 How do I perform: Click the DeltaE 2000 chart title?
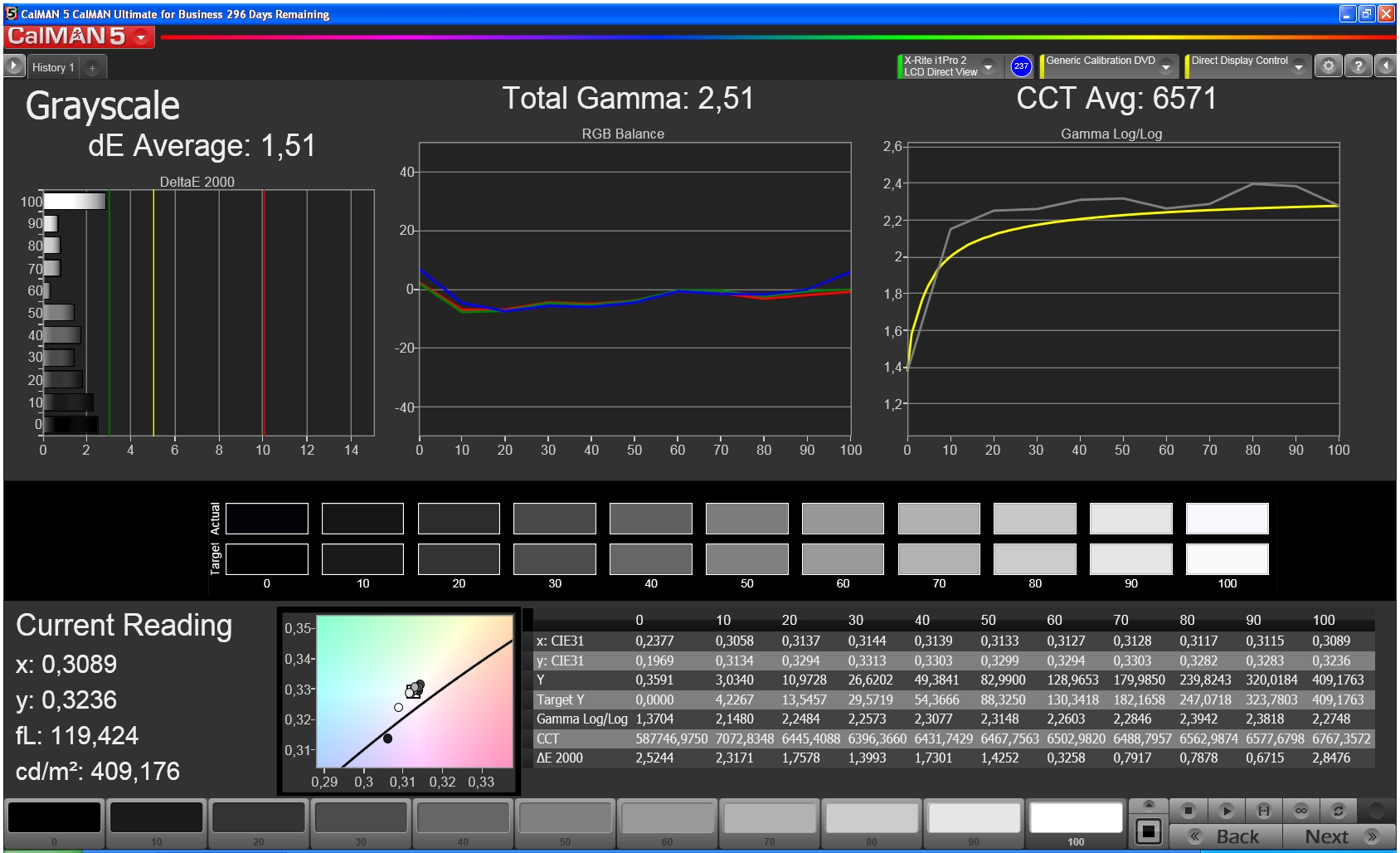[x=197, y=182]
